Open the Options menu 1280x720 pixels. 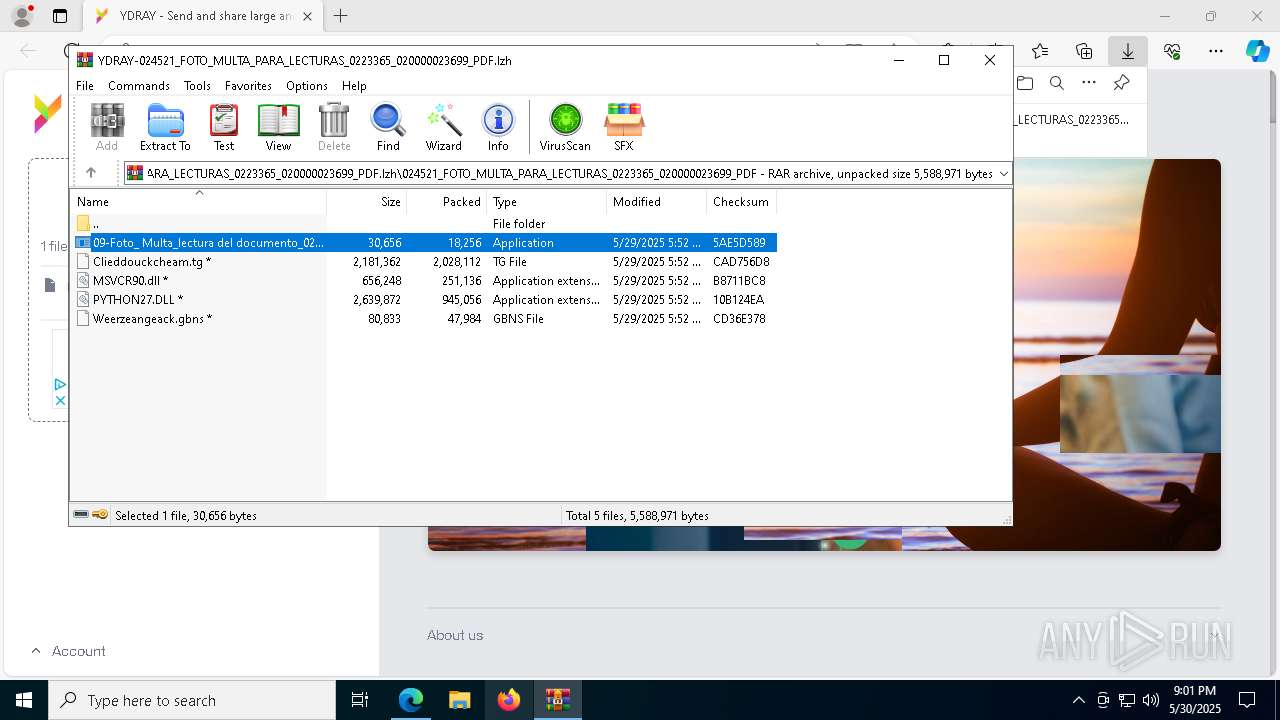(x=307, y=86)
